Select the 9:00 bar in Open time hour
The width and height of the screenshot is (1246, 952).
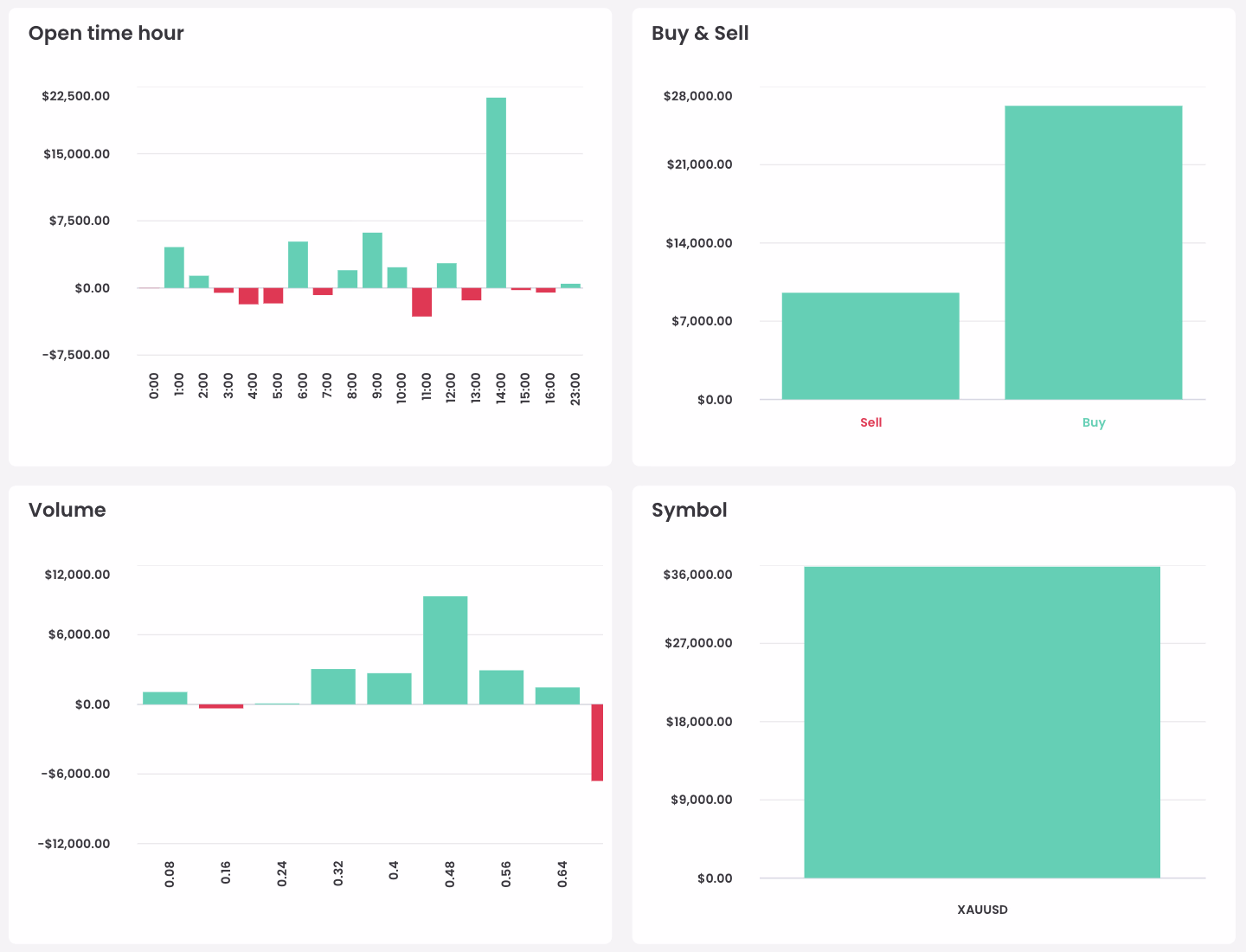click(372, 261)
